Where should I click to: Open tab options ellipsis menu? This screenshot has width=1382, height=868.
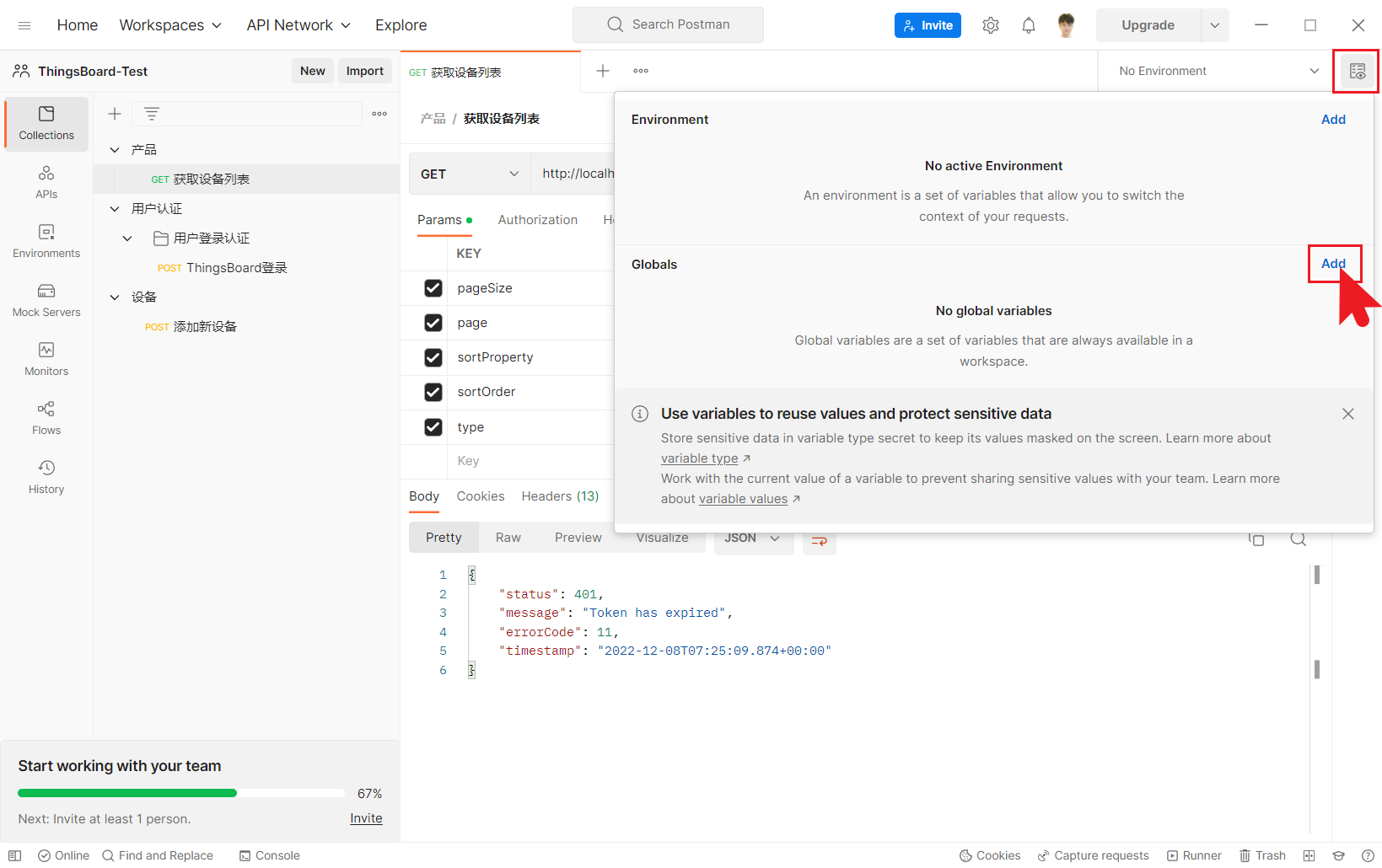(x=641, y=71)
